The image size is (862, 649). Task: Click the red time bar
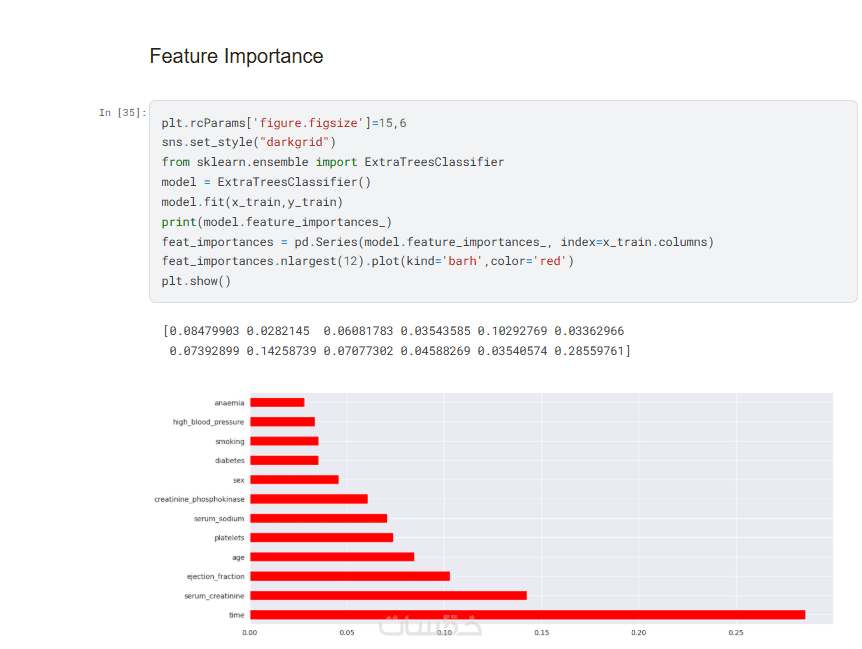pos(527,615)
